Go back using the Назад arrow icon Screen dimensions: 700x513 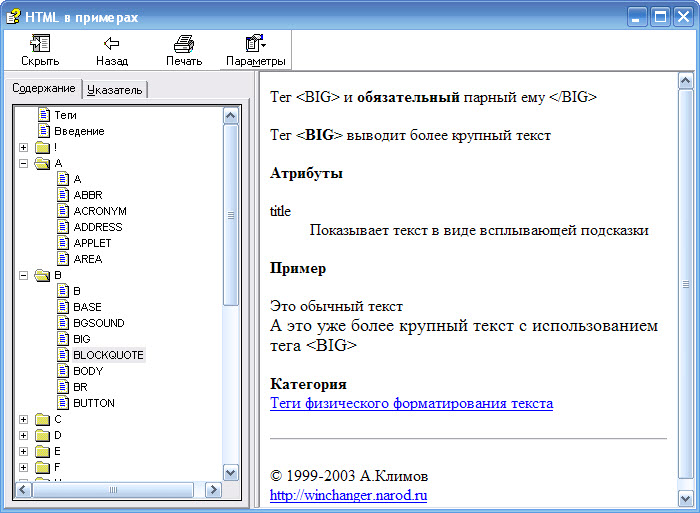(x=112, y=43)
